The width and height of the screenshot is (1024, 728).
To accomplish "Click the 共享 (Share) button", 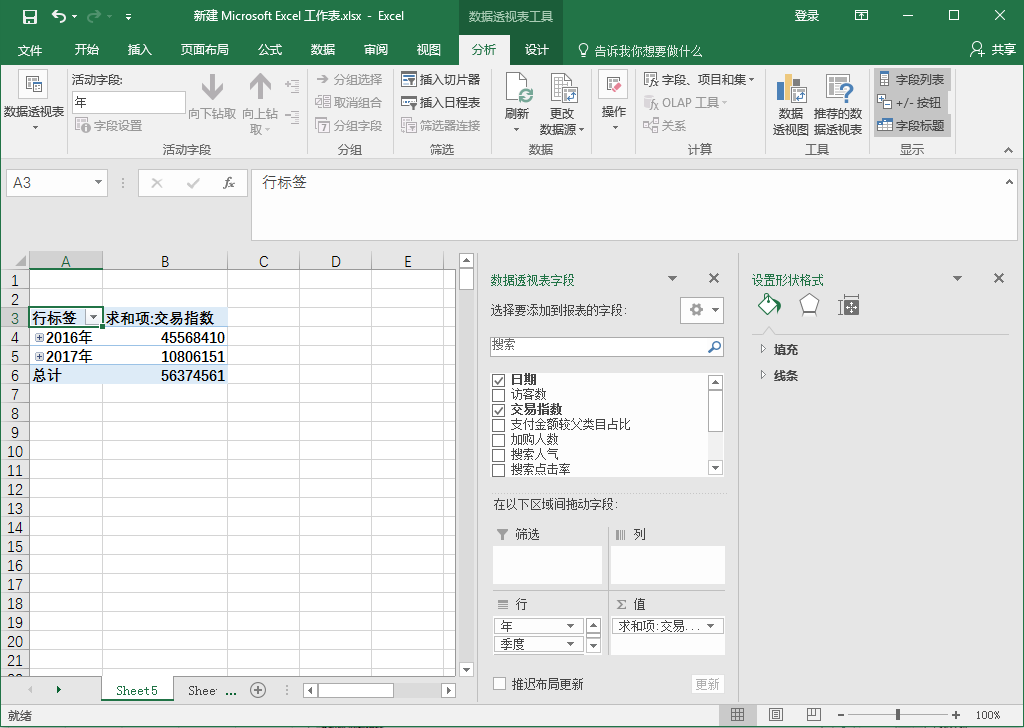I will pyautogui.click(x=992, y=50).
